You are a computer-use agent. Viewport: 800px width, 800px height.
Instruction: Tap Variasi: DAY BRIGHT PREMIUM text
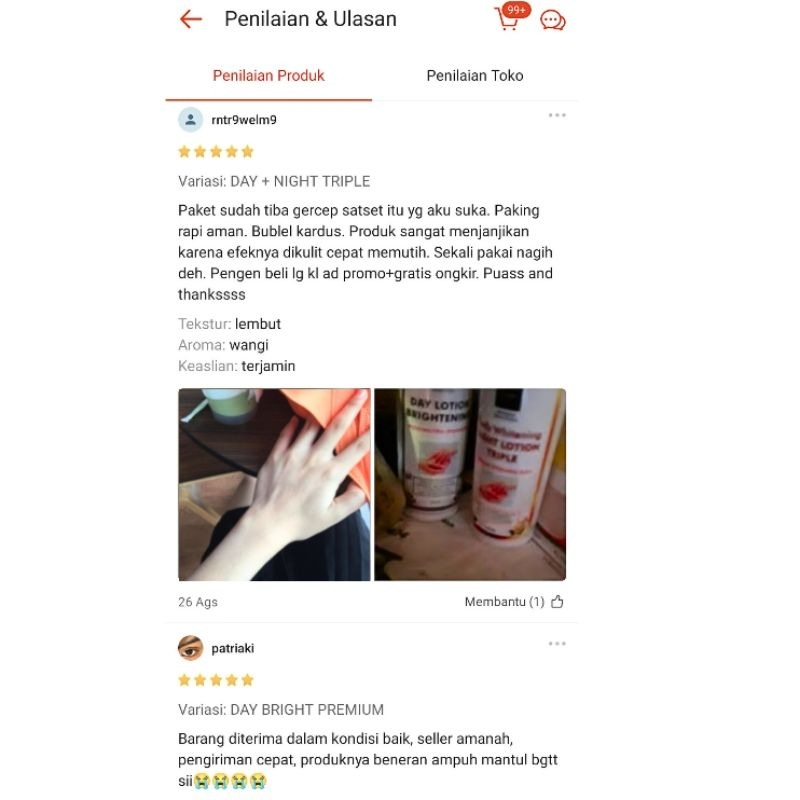pyautogui.click(x=281, y=710)
